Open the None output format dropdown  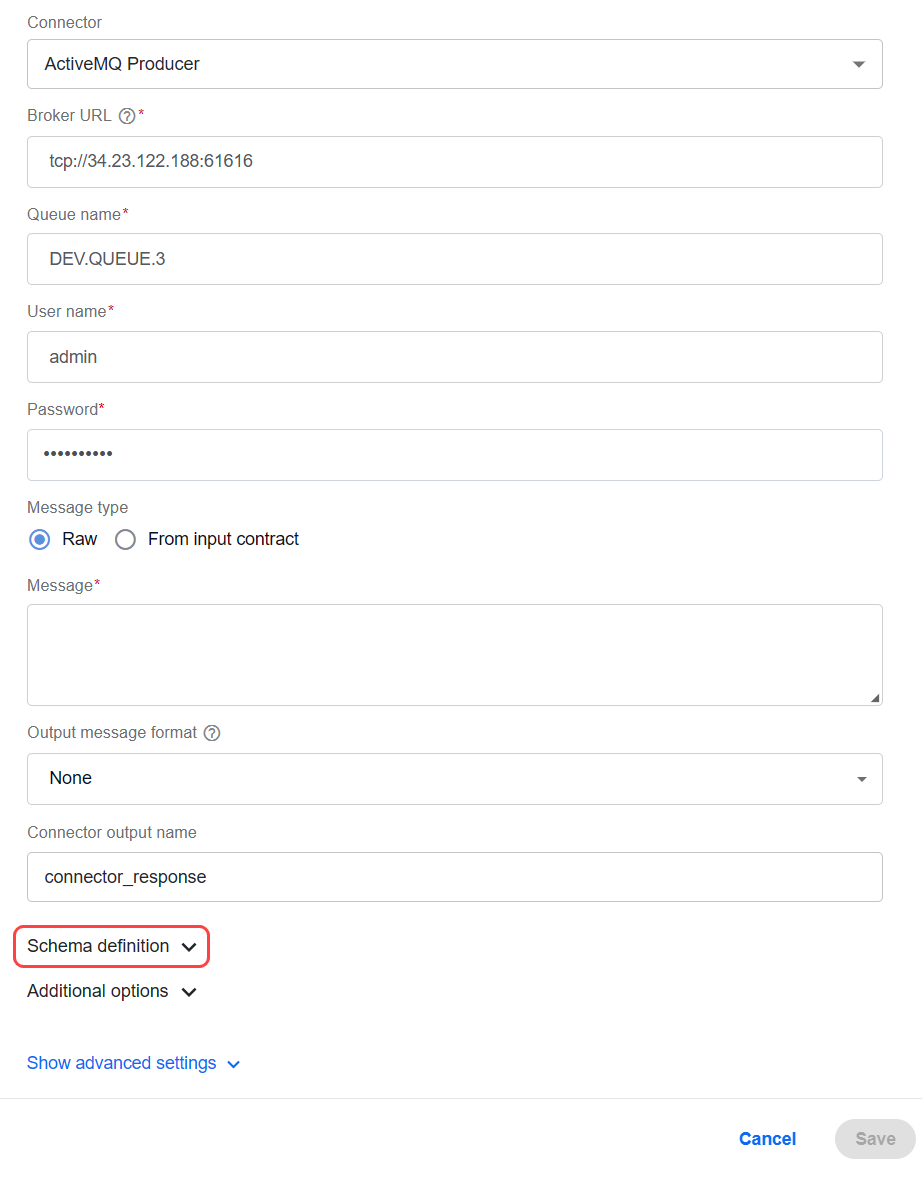click(455, 779)
